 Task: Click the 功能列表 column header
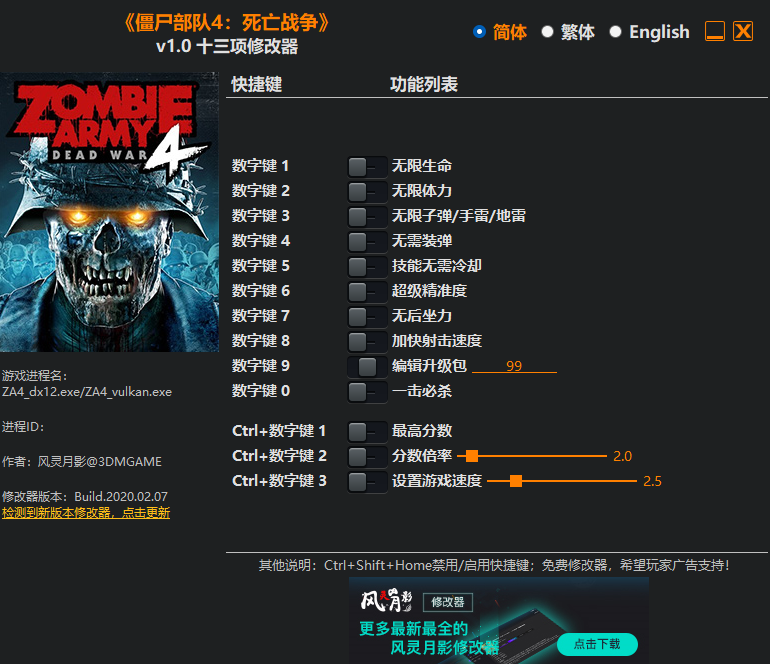coord(424,84)
